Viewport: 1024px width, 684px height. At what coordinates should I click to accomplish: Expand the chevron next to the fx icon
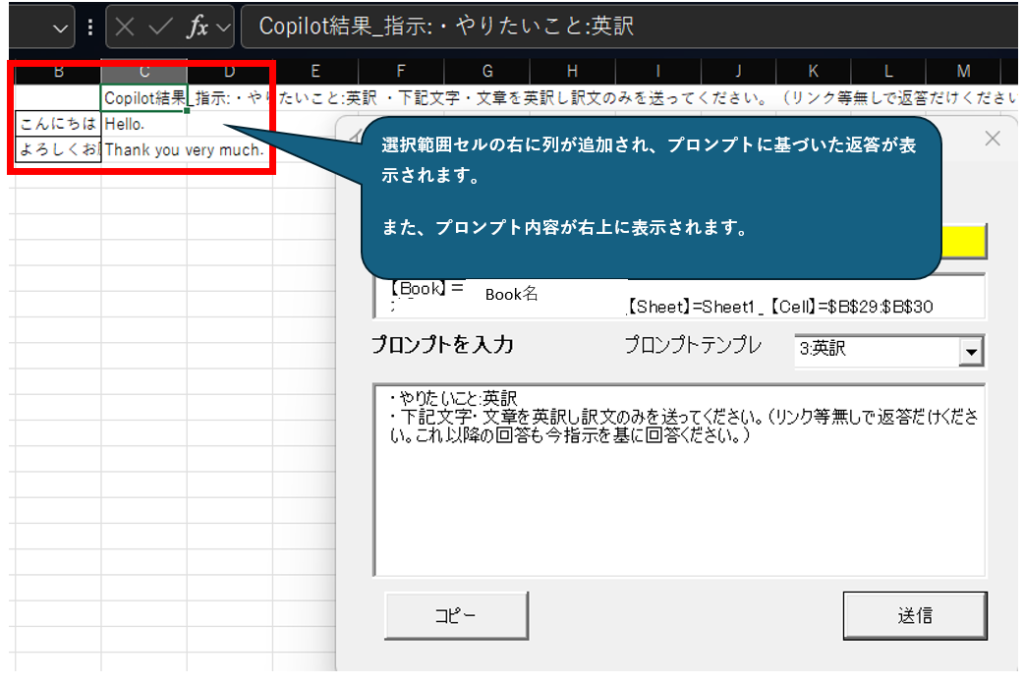(x=222, y=28)
